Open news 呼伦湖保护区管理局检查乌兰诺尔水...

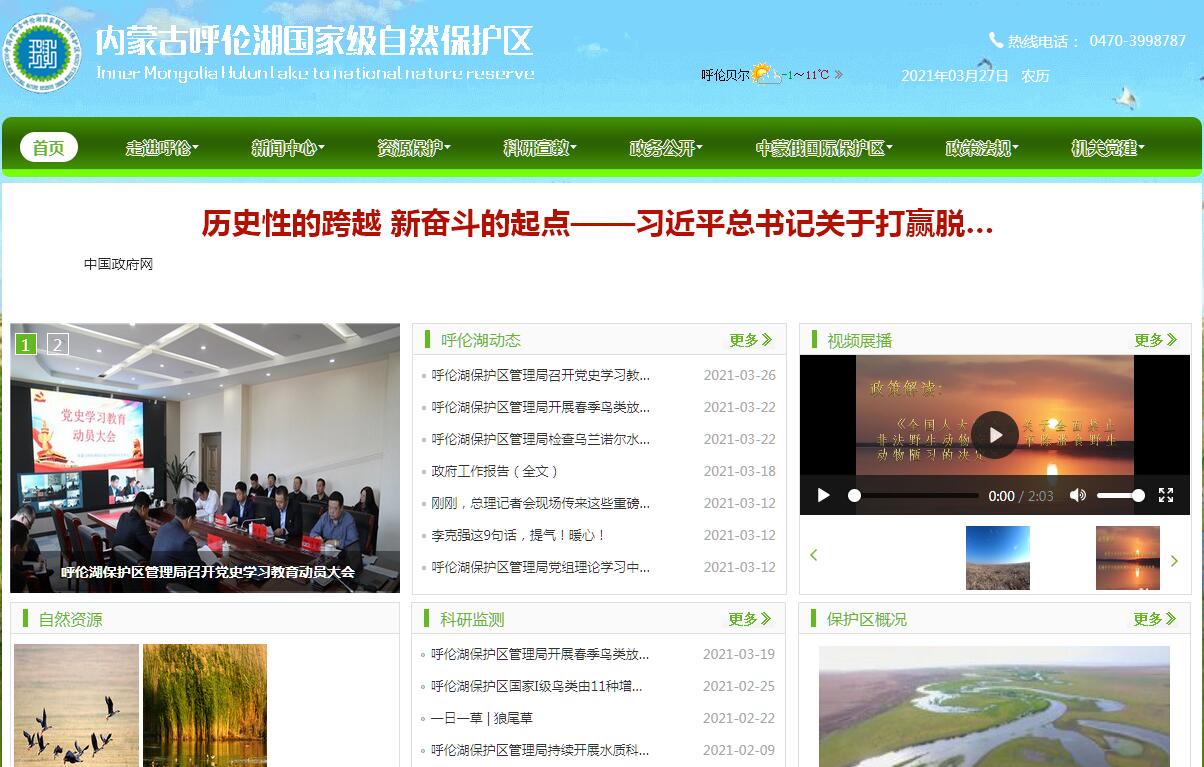(541, 439)
